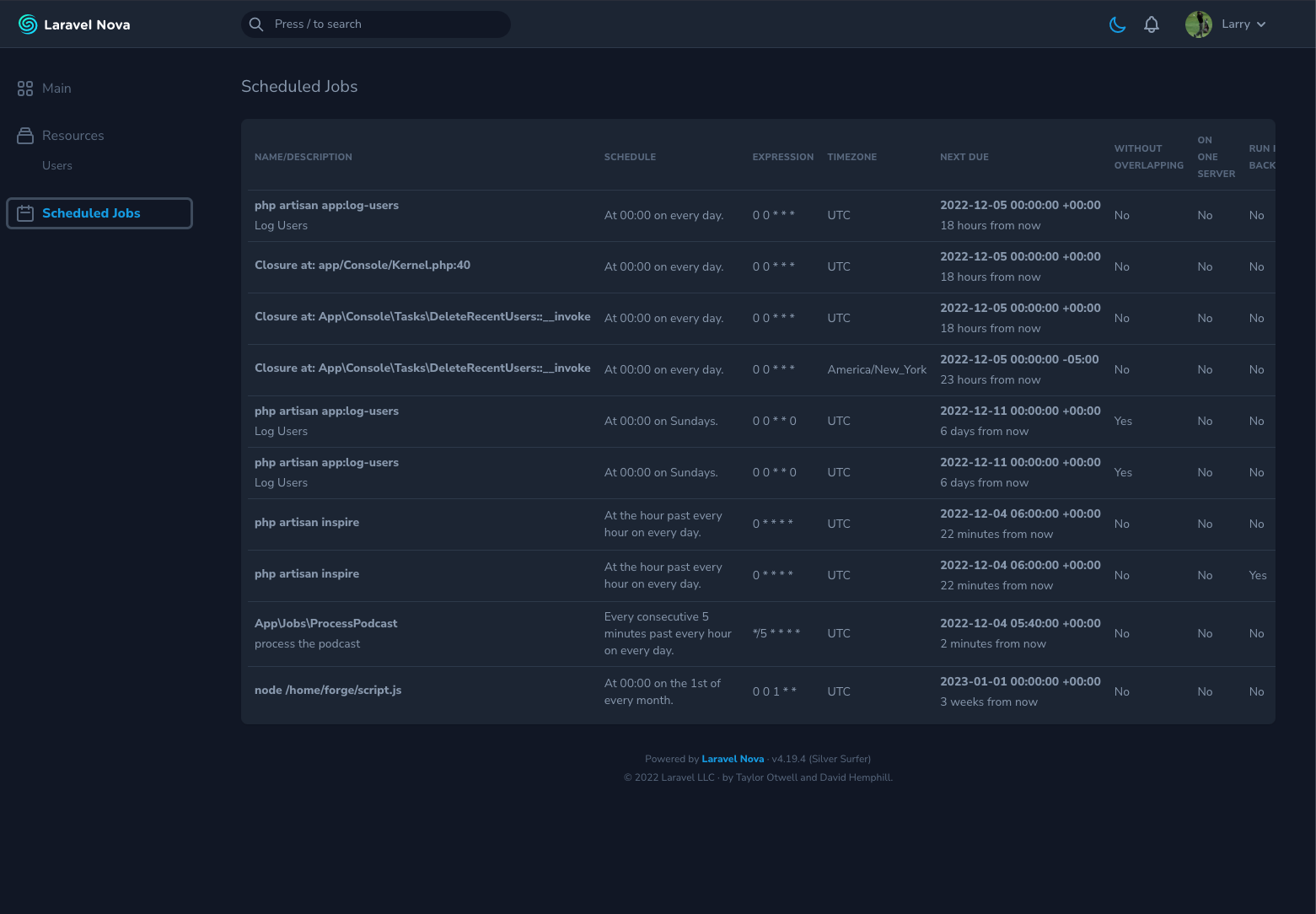Click '23 hours from now' text
The height and width of the screenshot is (914, 1316).
[991, 380]
